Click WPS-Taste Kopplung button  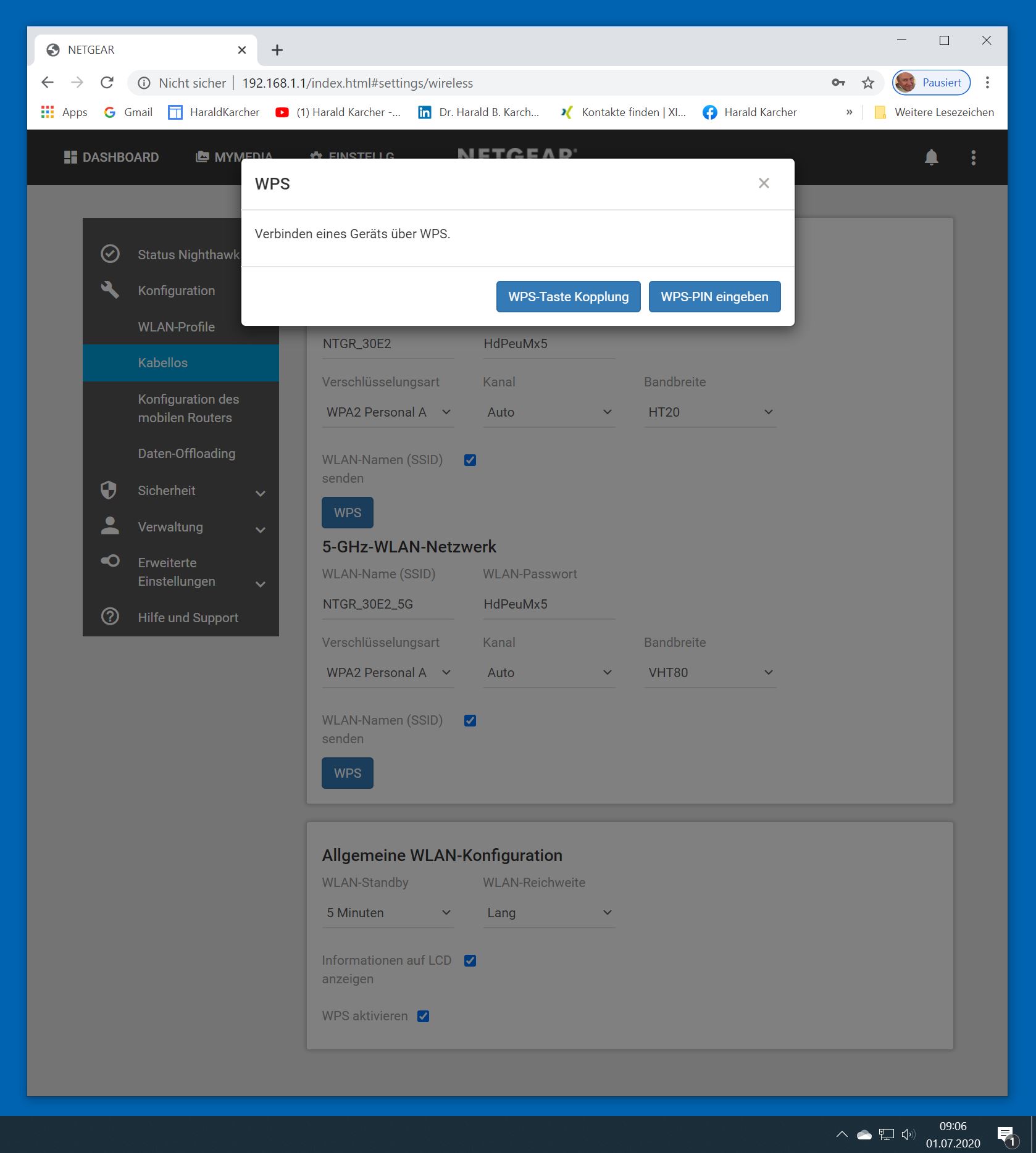point(568,297)
